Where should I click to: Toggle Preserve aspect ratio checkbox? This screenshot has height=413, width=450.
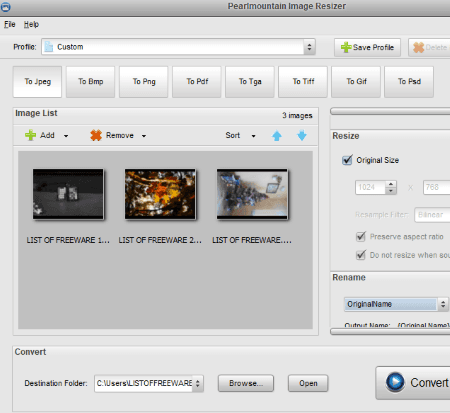point(361,237)
